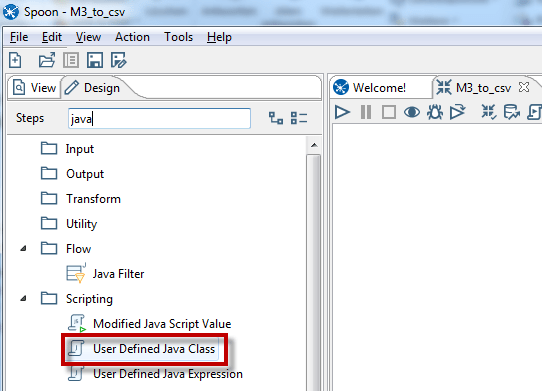Collapse the Flow folder
Screen dimensions: 542x391
tap(24, 249)
